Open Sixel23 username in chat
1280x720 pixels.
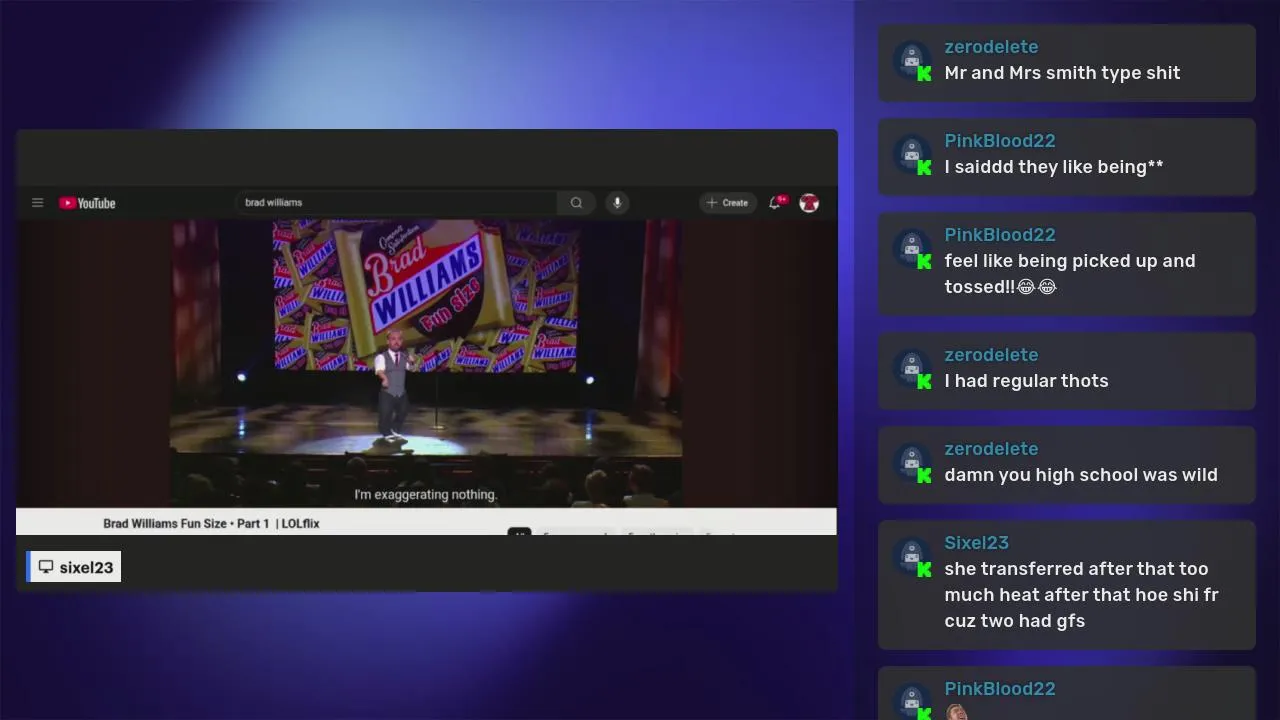pos(976,543)
